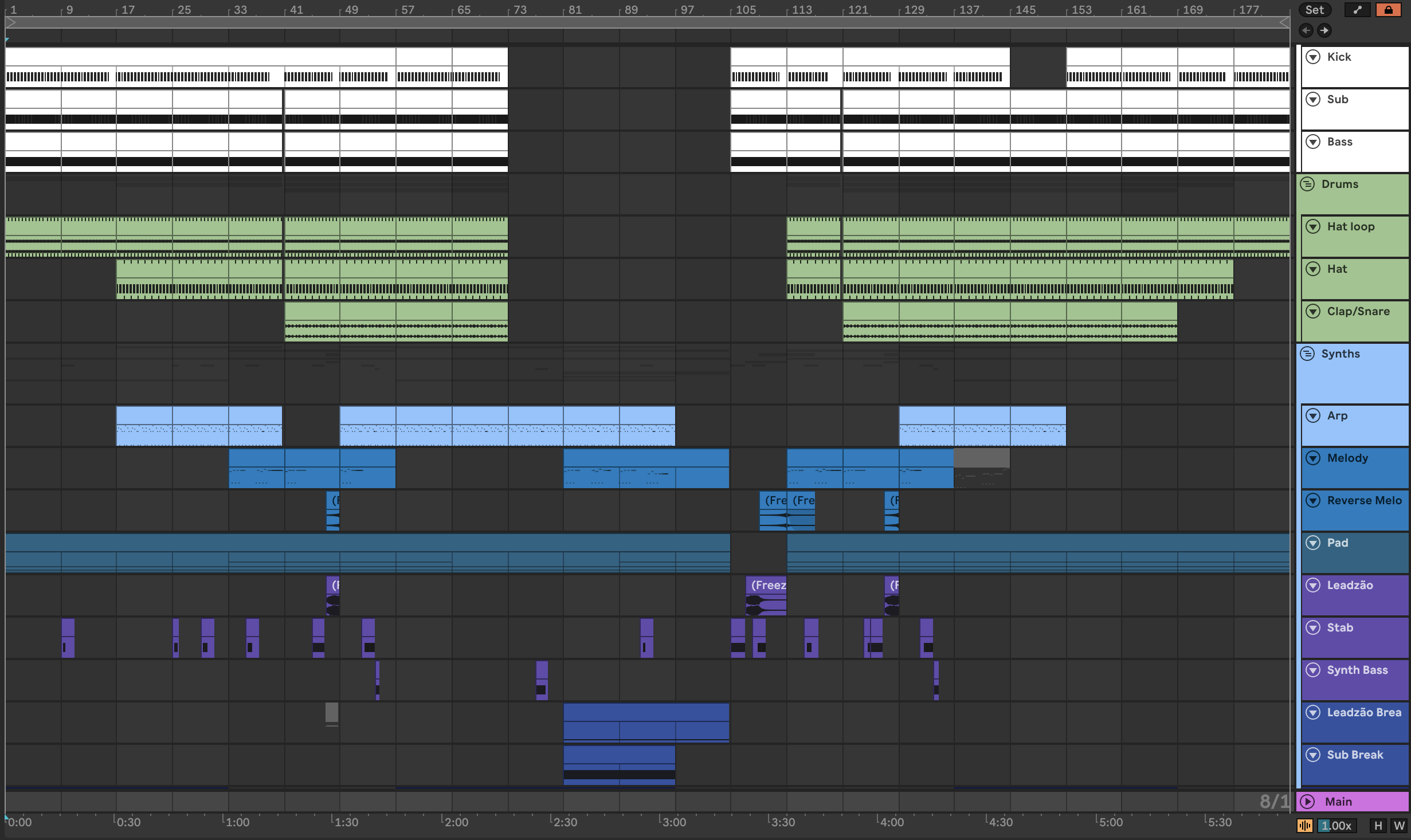Viewport: 1411px width, 840px height.
Task: Fold the Clap/Snare track arrow
Action: pyautogui.click(x=1313, y=311)
